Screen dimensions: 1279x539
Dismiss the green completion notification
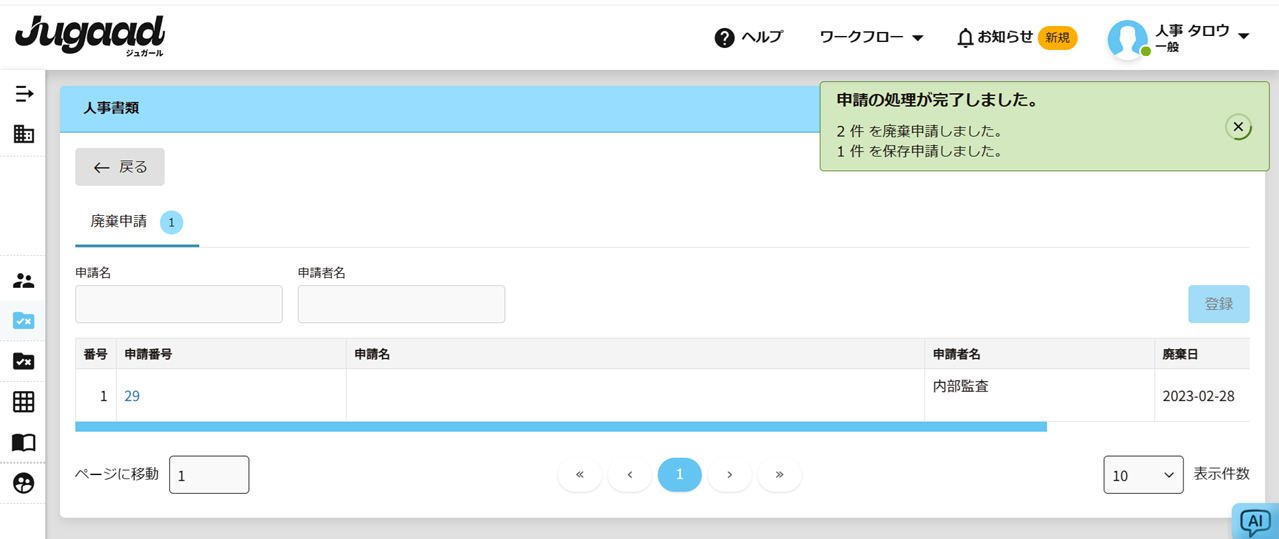point(1237,127)
